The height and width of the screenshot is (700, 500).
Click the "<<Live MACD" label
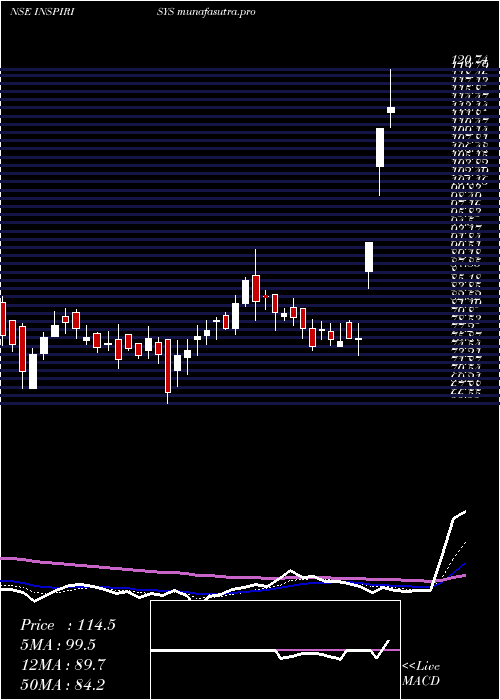(421, 674)
